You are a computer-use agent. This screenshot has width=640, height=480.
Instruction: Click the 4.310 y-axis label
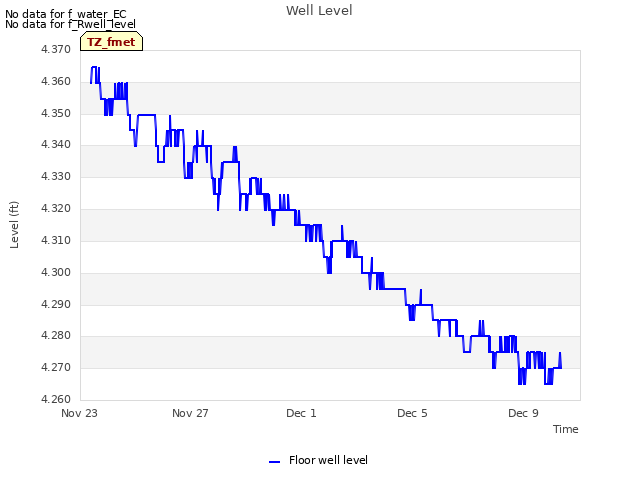pyautogui.click(x=56, y=240)
